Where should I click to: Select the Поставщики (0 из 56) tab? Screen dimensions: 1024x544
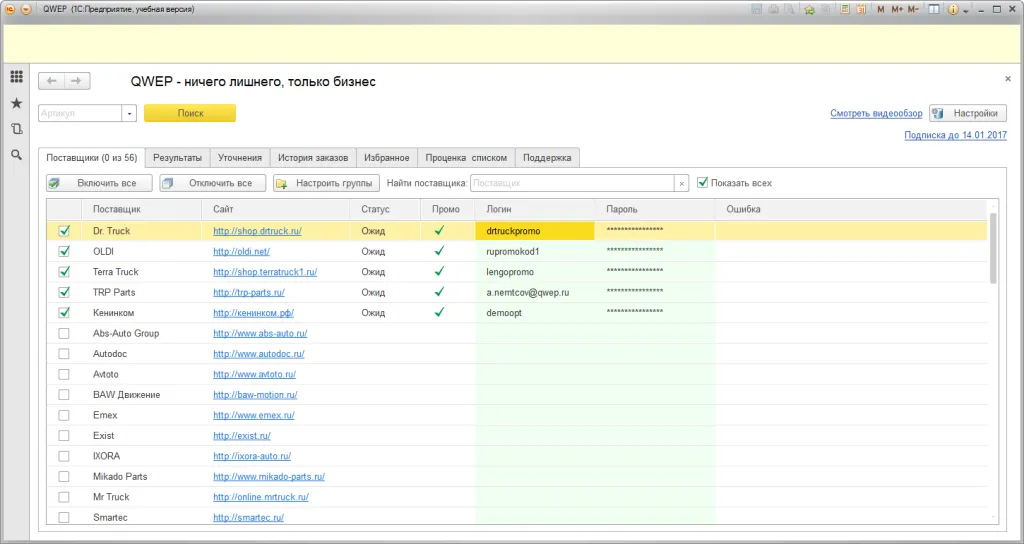[x=92, y=157]
